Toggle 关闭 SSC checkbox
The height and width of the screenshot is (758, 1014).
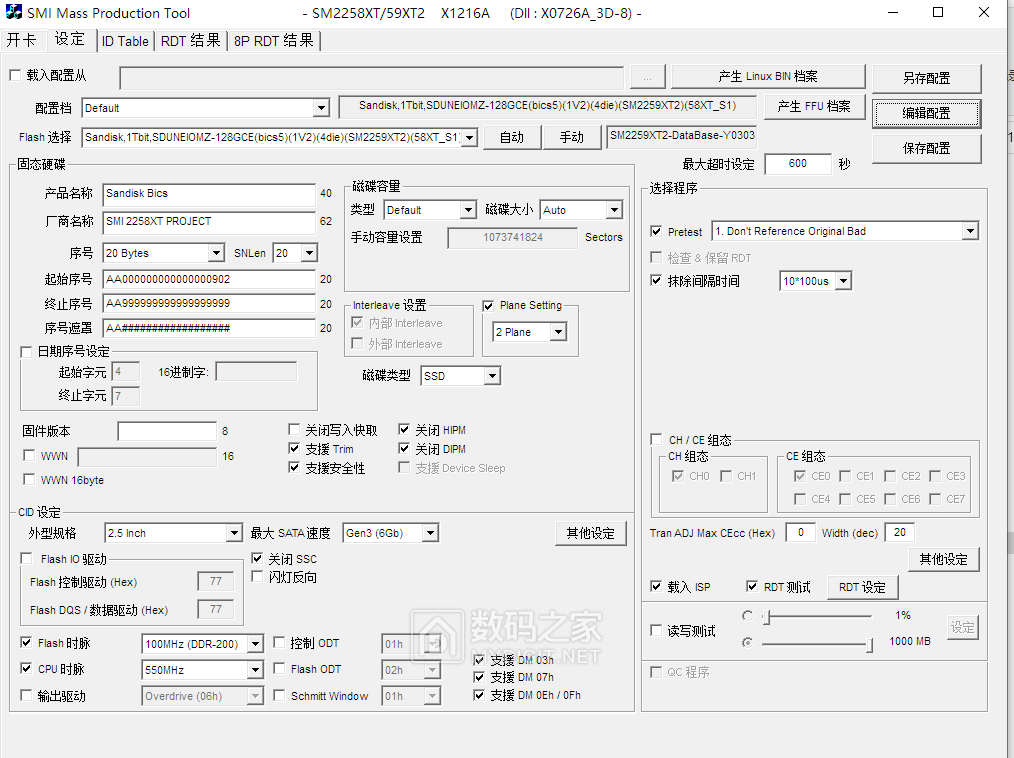(x=257, y=558)
